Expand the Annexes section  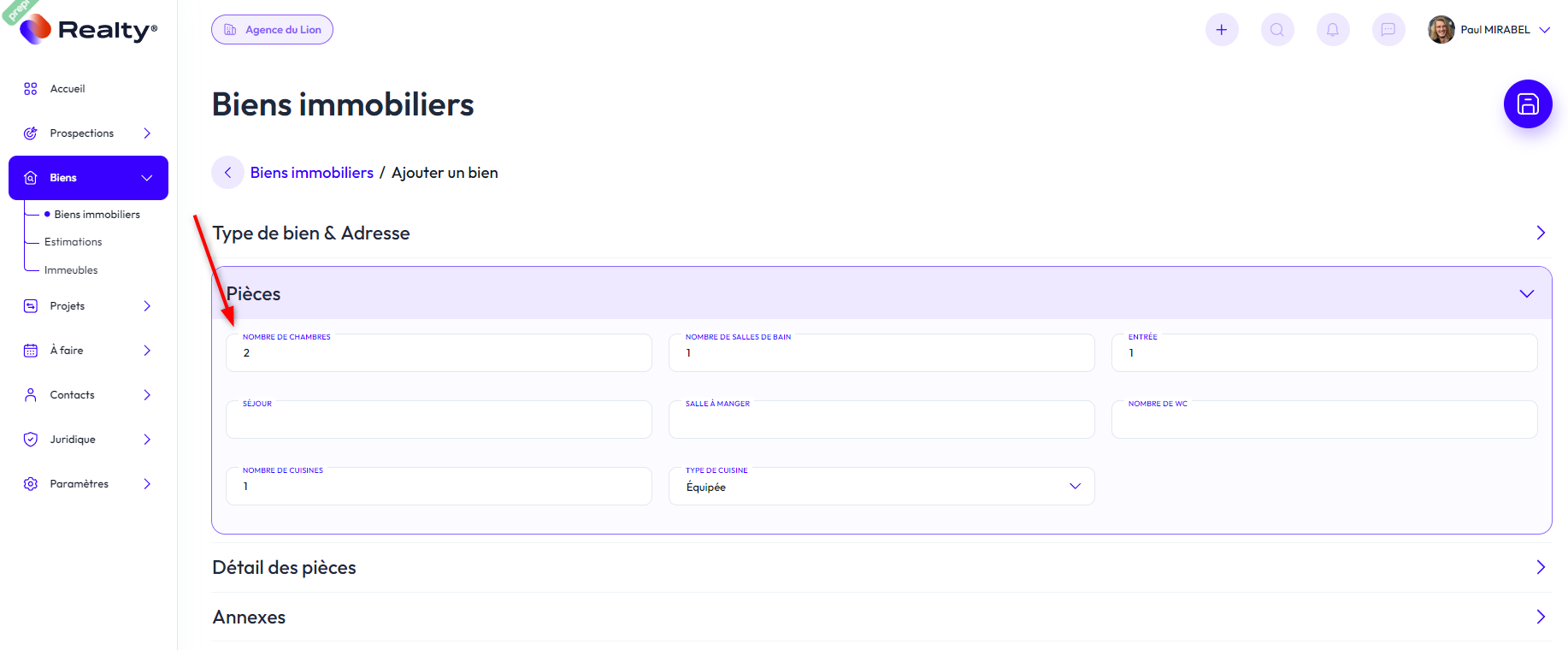click(x=1540, y=617)
